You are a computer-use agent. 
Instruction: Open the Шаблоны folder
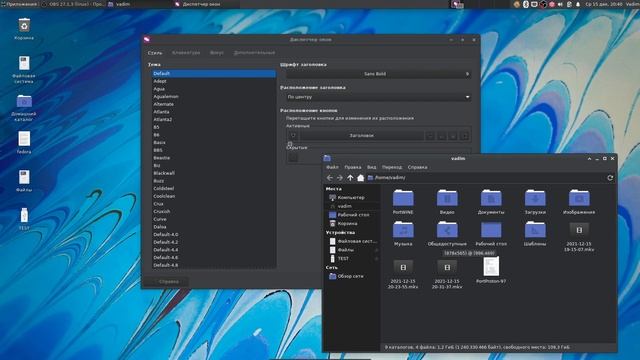[x=535, y=233]
